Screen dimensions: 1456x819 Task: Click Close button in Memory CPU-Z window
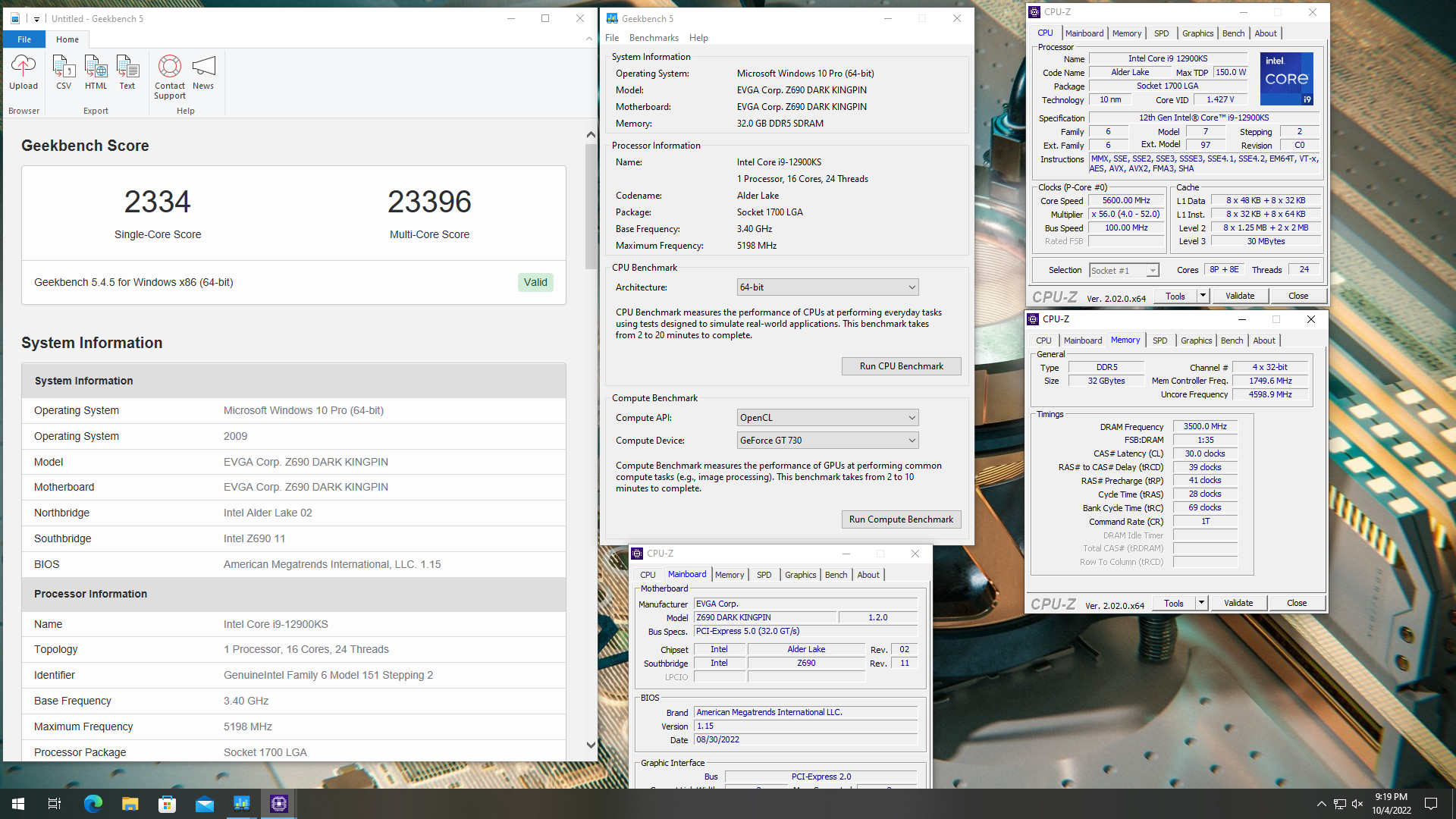coord(1297,604)
